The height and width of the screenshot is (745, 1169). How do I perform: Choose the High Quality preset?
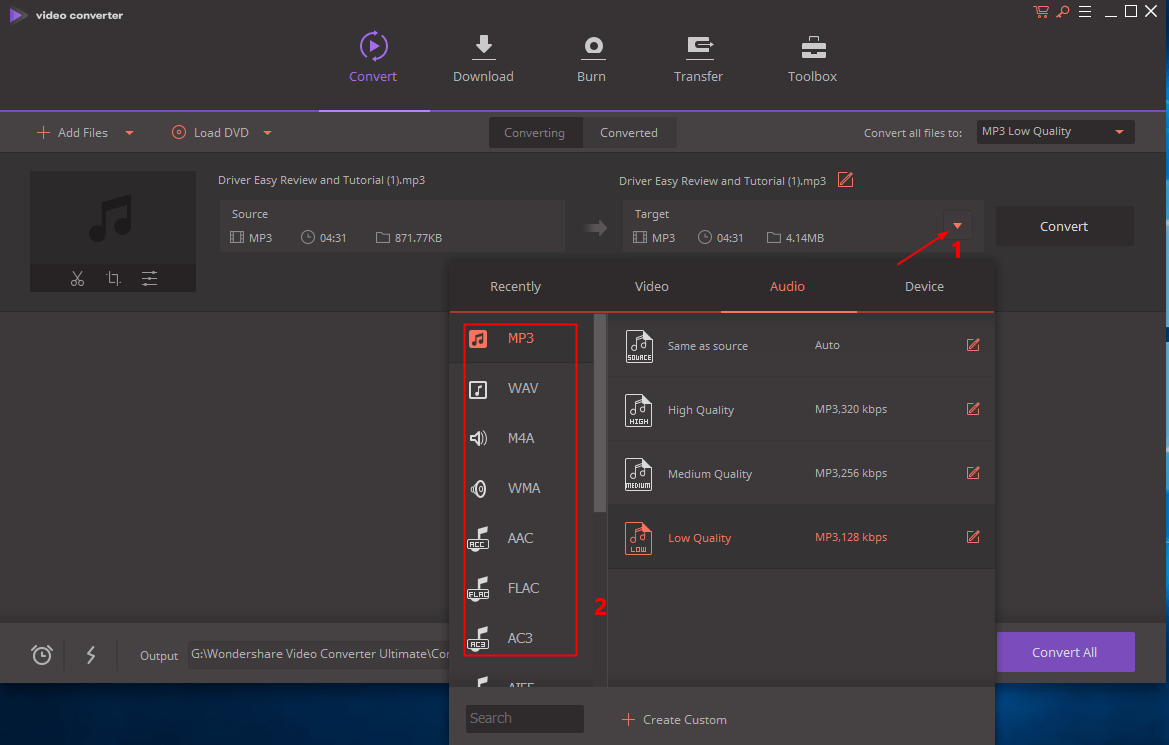pyautogui.click(x=801, y=409)
